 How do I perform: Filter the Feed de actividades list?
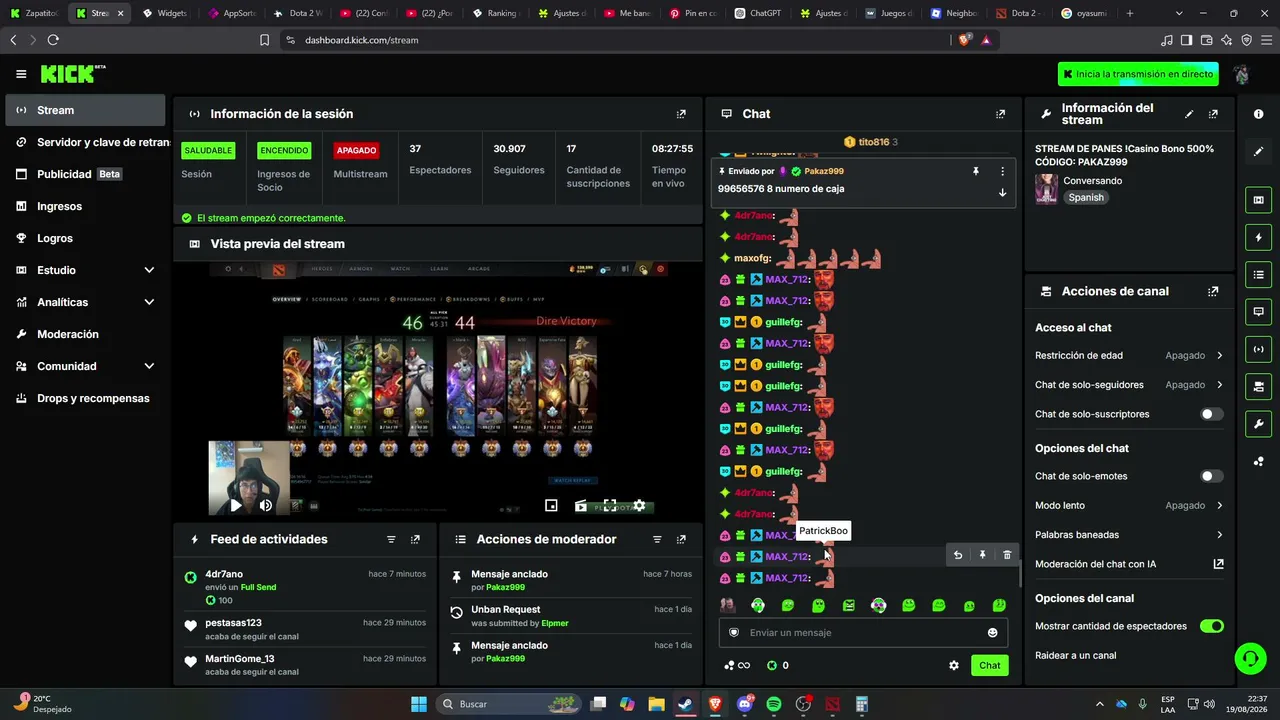391,539
